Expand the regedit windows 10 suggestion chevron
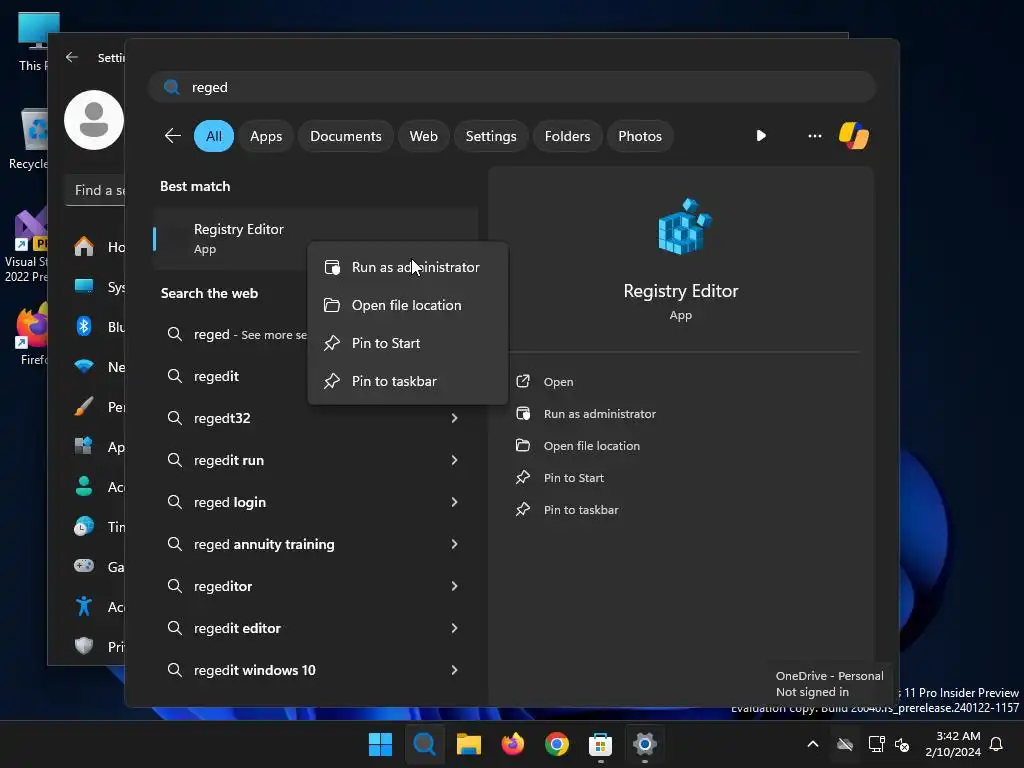Viewport: 1024px width, 768px height. pyautogui.click(x=455, y=669)
